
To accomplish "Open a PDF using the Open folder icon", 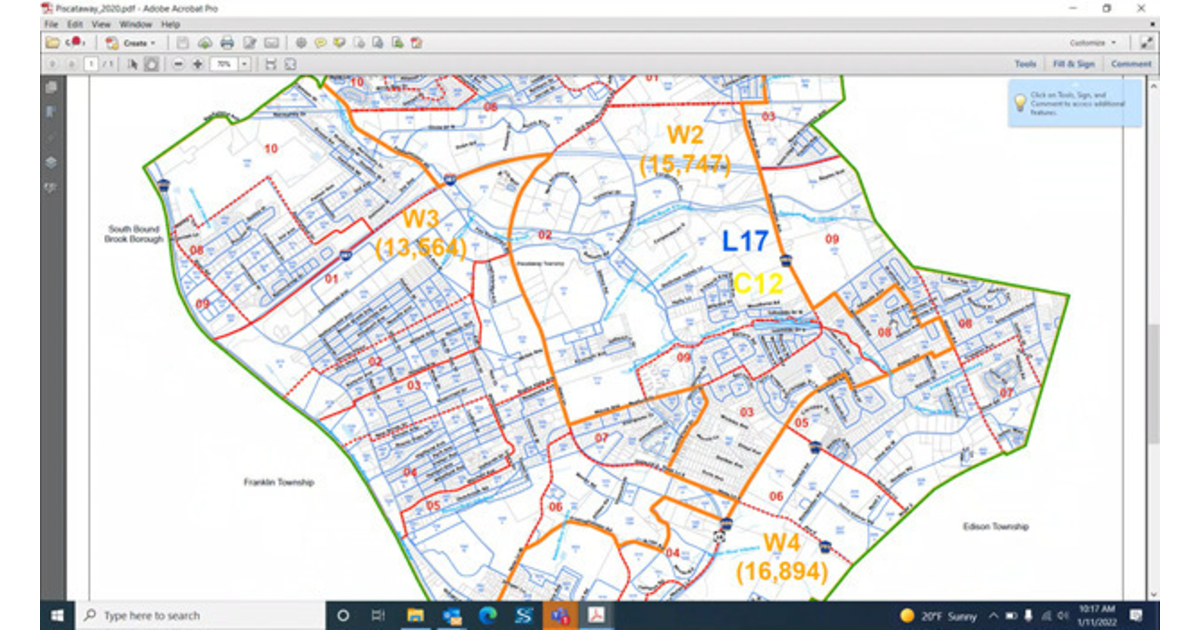I will (x=52, y=43).
